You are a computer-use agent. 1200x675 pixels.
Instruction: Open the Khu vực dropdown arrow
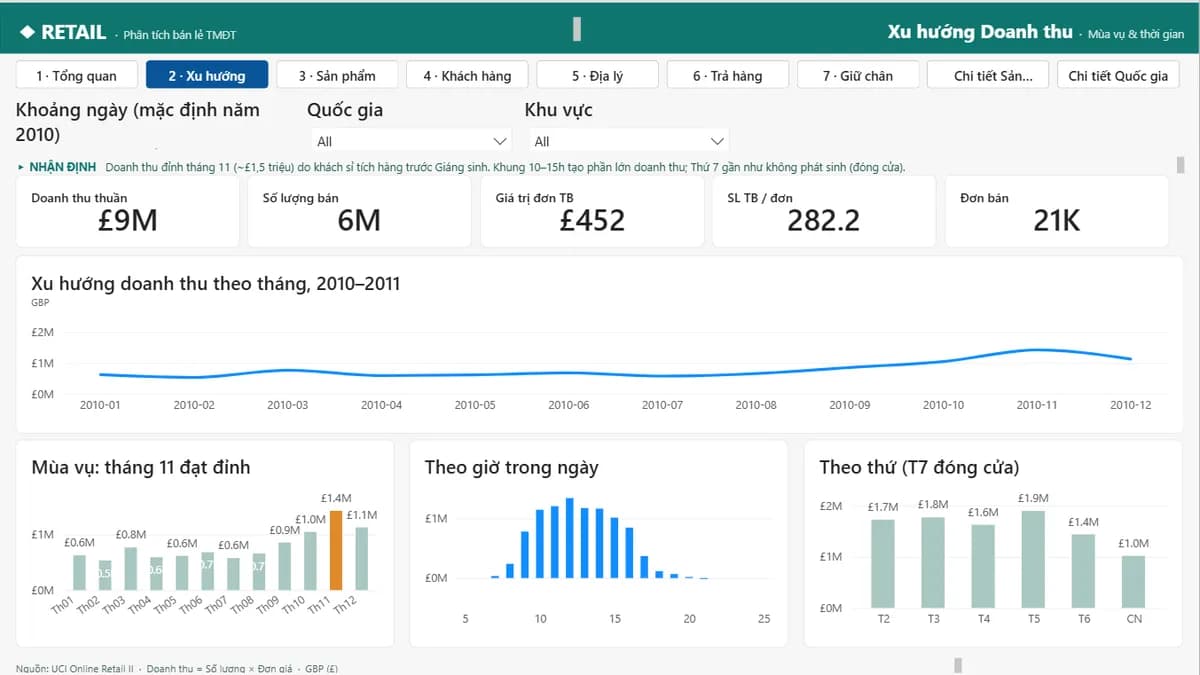click(x=716, y=141)
